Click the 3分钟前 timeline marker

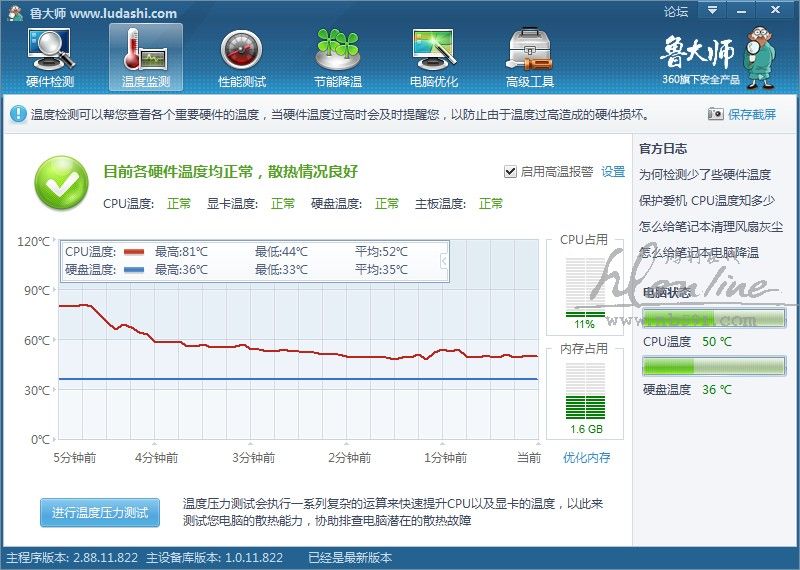pos(254,458)
